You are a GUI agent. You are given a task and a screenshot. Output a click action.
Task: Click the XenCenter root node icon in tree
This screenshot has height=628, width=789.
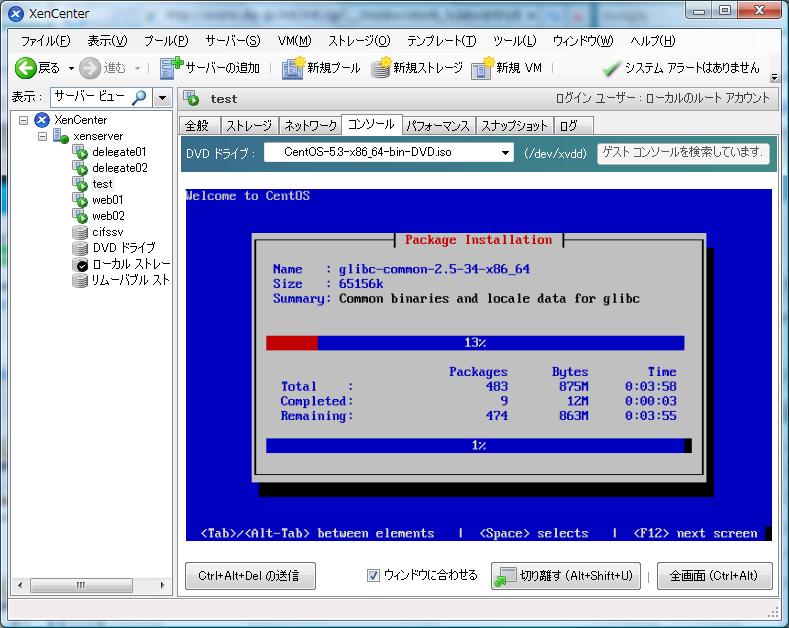coord(42,120)
